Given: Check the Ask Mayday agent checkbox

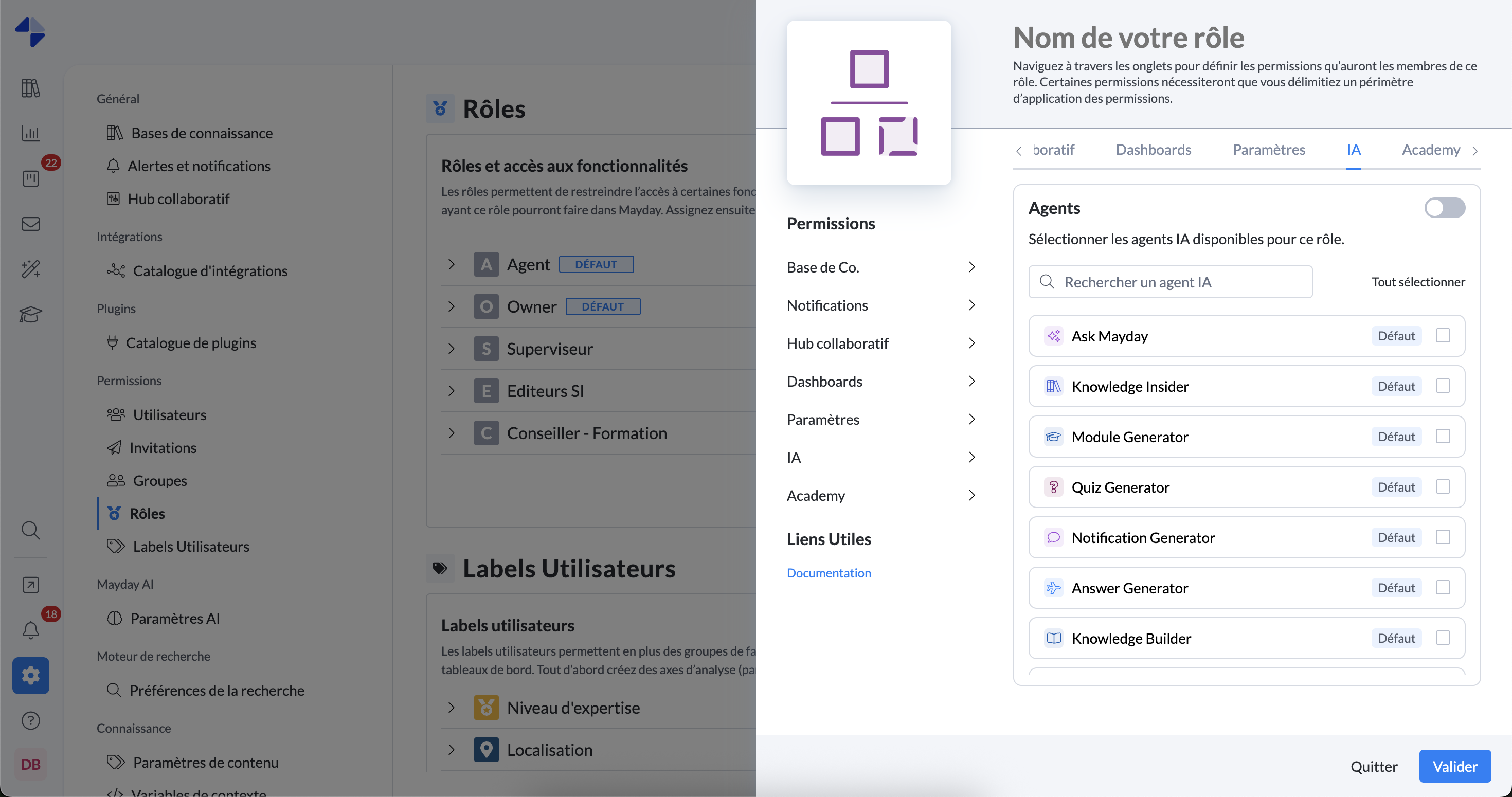Looking at the screenshot, I should coord(1442,336).
